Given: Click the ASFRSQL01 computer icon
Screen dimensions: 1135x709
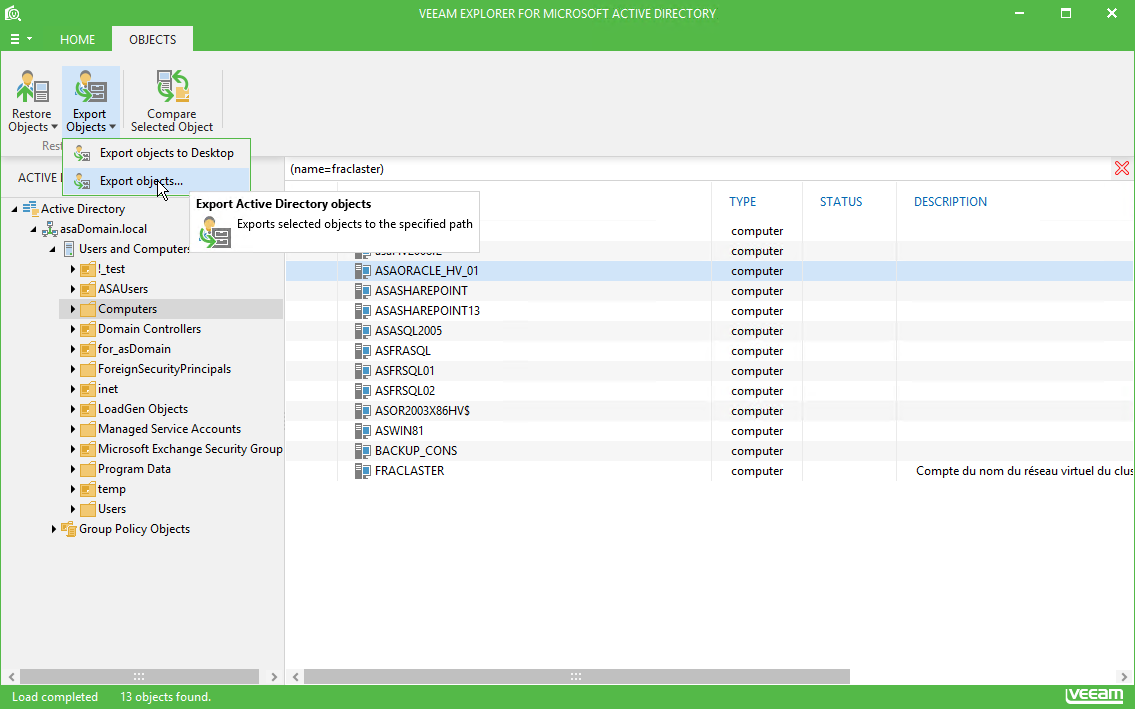Looking at the screenshot, I should tap(363, 371).
